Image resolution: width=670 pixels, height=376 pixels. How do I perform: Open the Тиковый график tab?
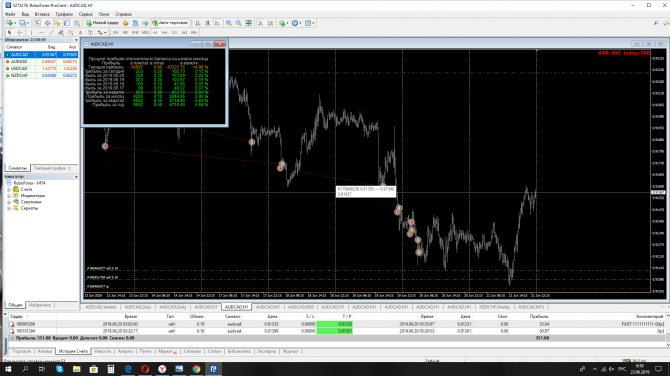pyautogui.click(x=50, y=168)
